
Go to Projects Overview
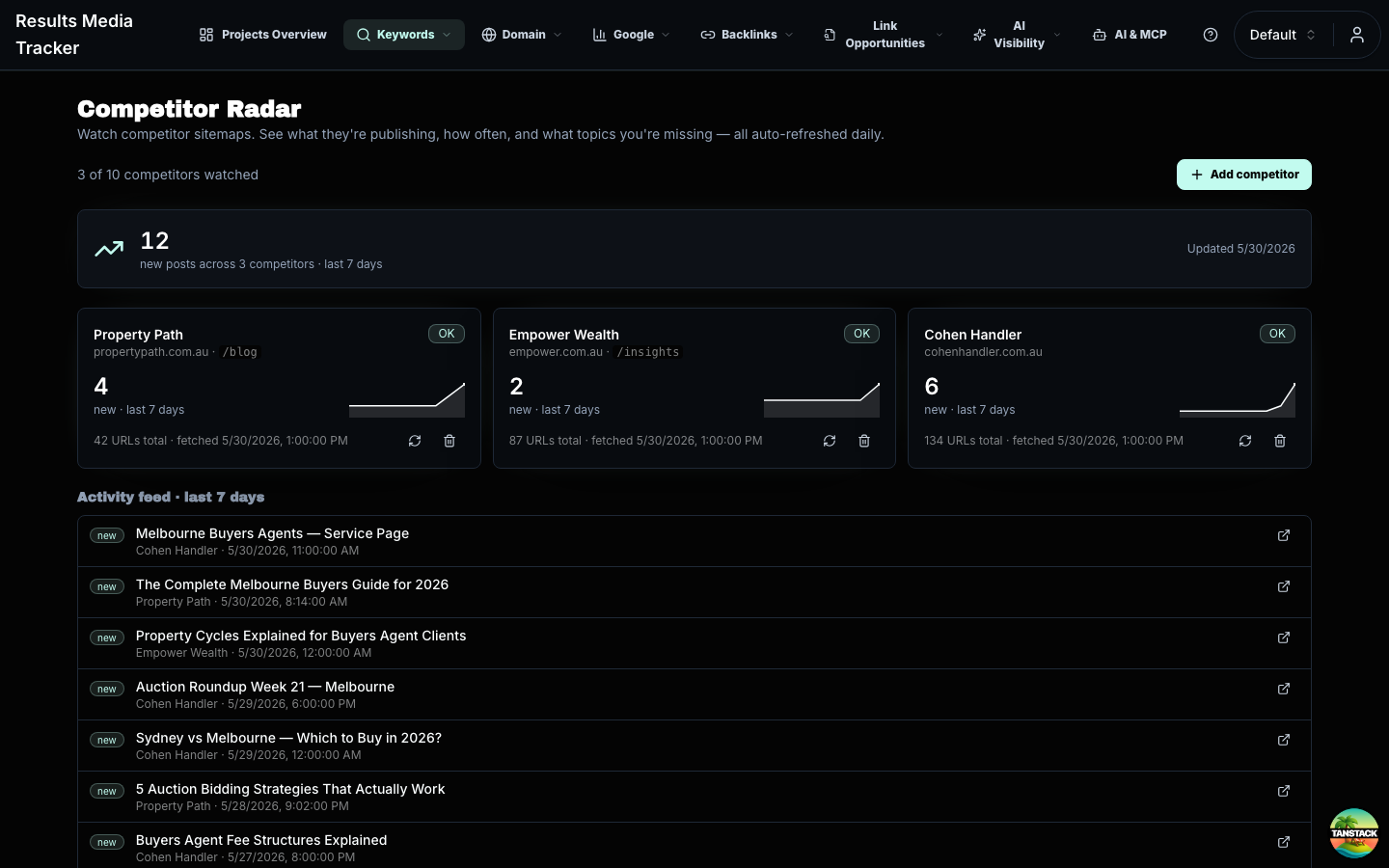pos(263,35)
